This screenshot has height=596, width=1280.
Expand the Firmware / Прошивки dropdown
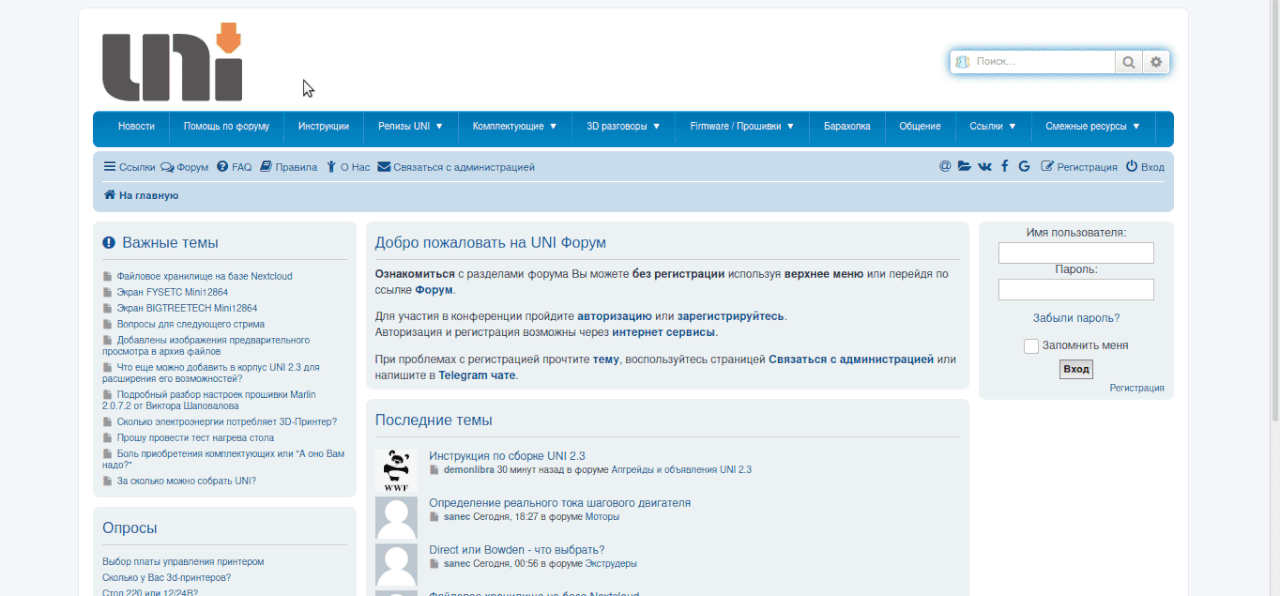(742, 126)
